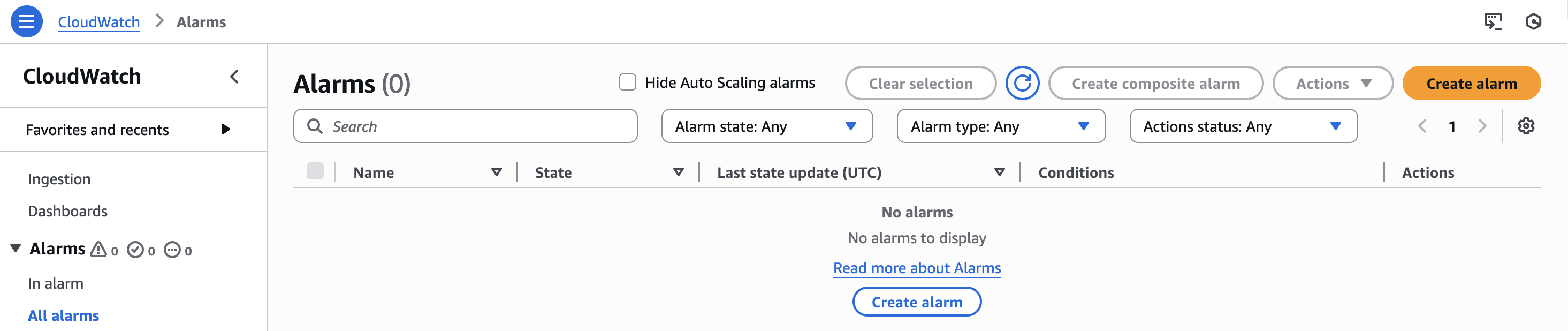
Task: Click the hexagon icon in top header
Action: point(1533,22)
